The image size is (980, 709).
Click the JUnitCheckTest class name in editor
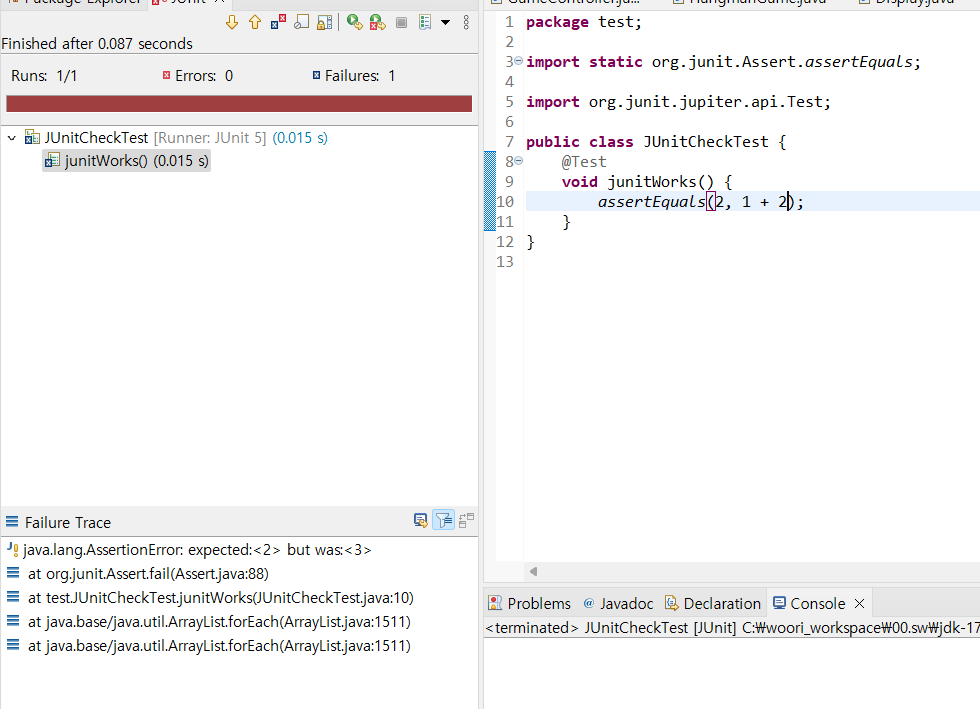(x=706, y=142)
